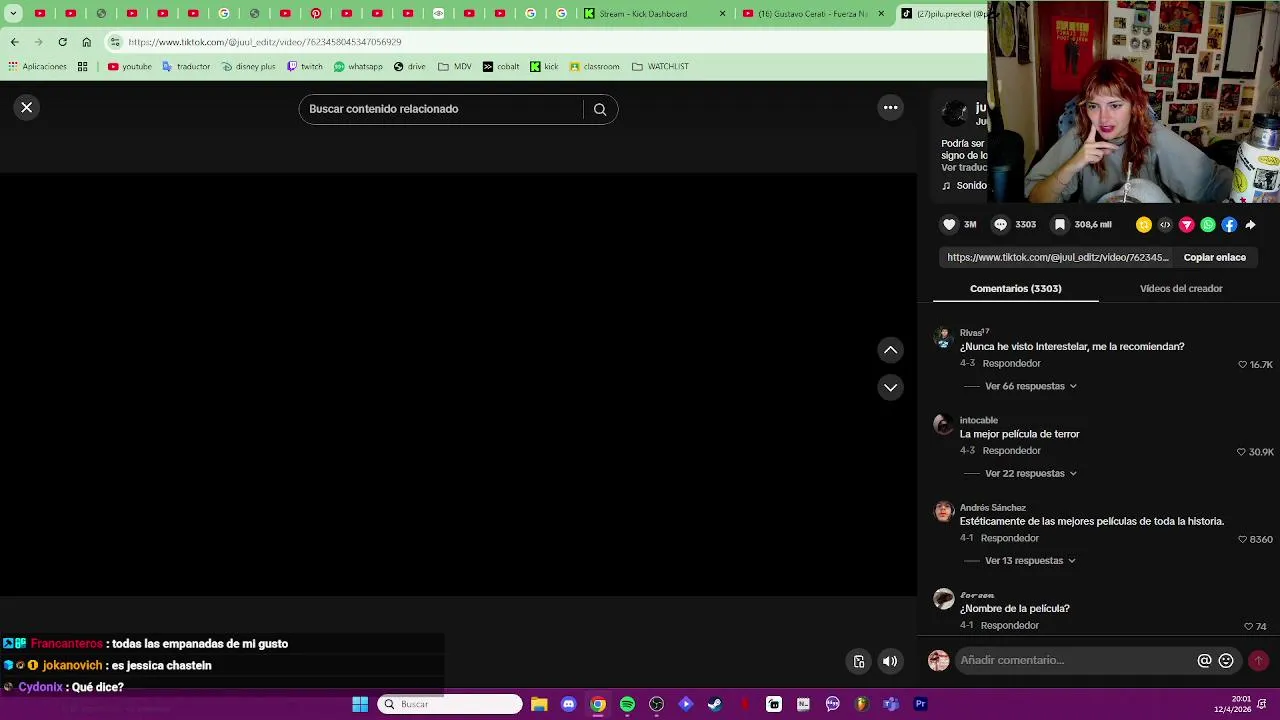
Task: Open the Chrome tab search dropdown
Action: point(13,14)
